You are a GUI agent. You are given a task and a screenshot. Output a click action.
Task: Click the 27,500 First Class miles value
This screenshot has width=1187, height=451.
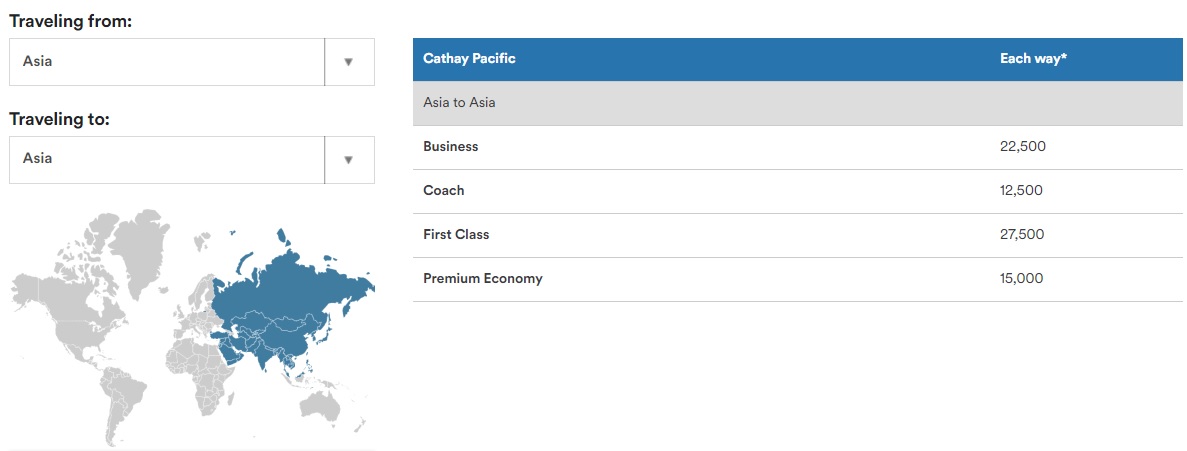pos(1022,235)
